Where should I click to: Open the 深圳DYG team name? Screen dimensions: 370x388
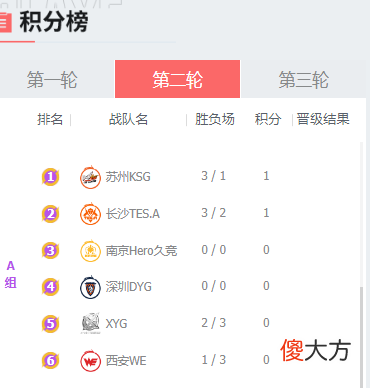click(129, 287)
